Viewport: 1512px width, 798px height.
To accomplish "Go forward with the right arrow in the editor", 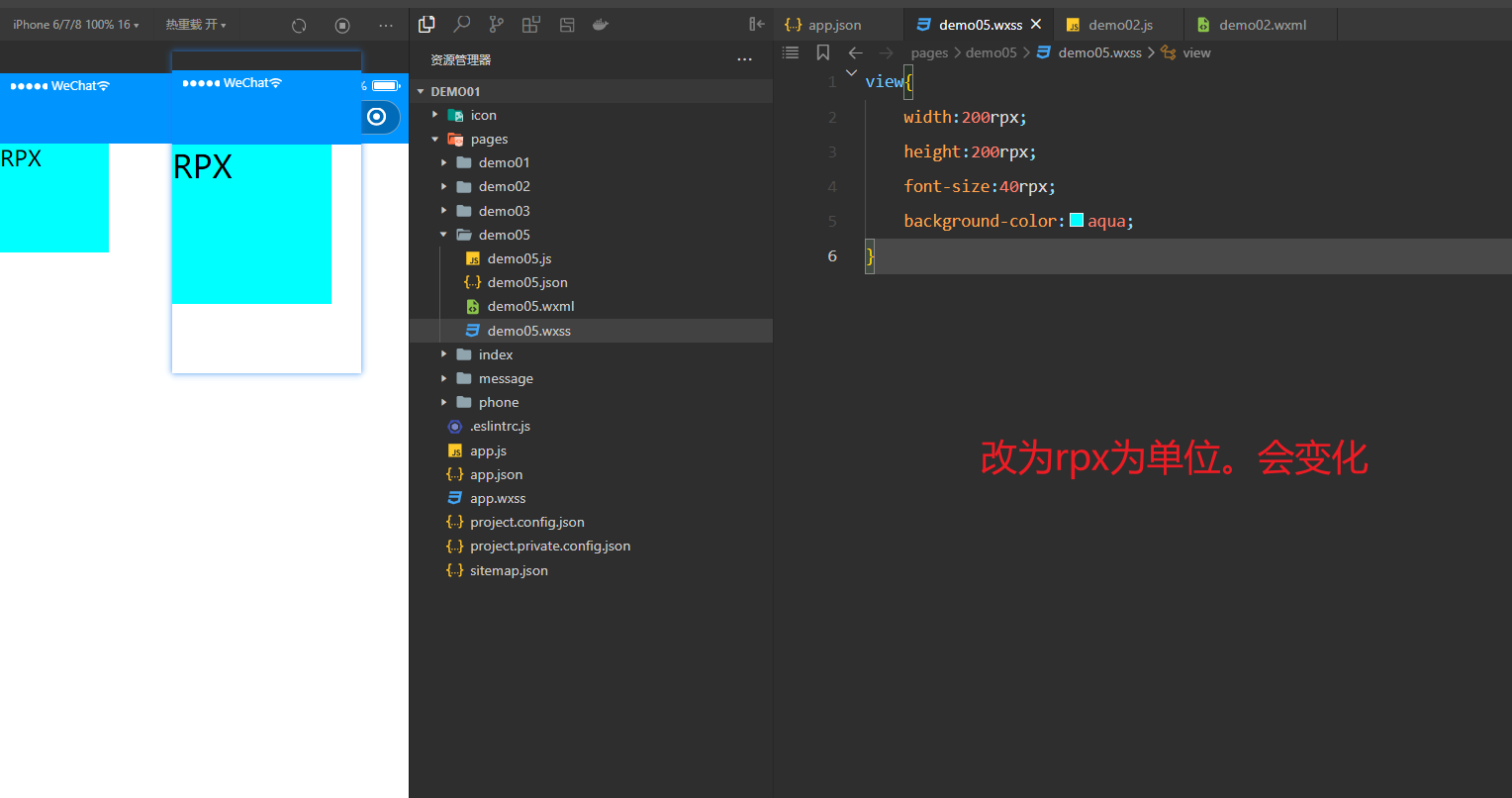I will [x=886, y=52].
